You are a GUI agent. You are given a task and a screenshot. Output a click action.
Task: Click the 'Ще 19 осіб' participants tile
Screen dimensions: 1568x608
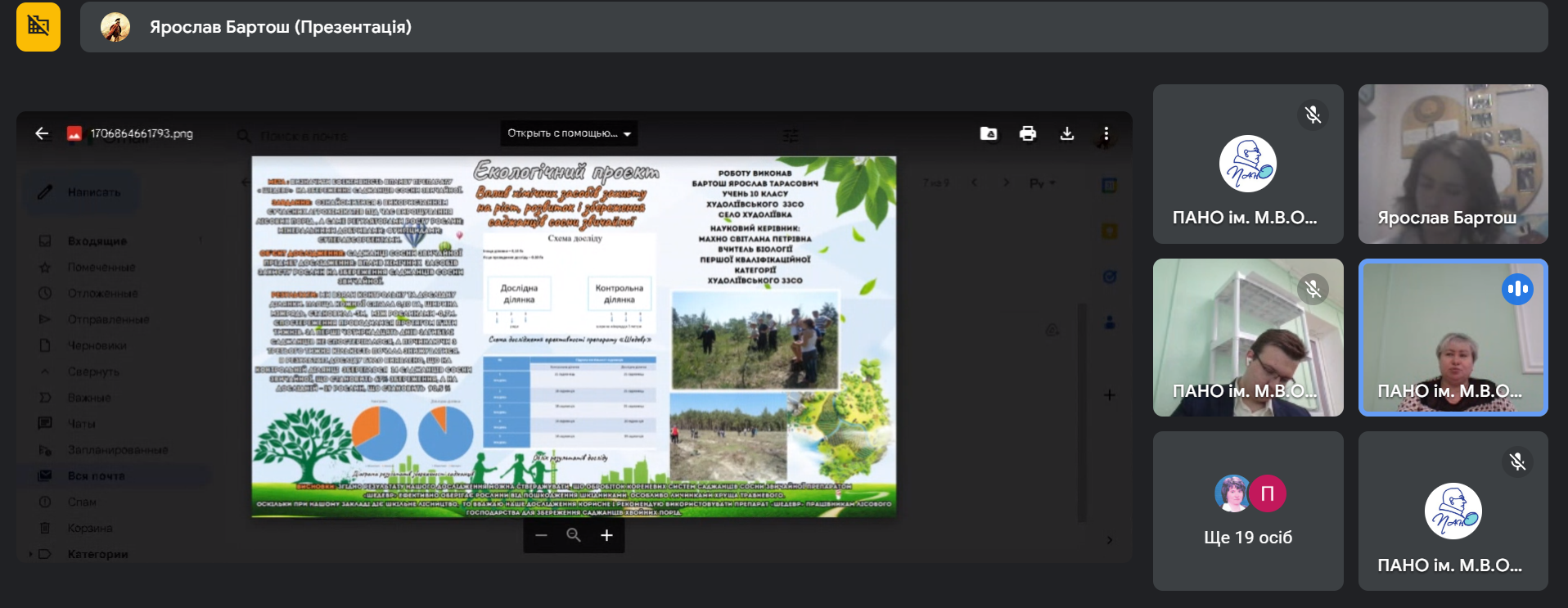1248,511
